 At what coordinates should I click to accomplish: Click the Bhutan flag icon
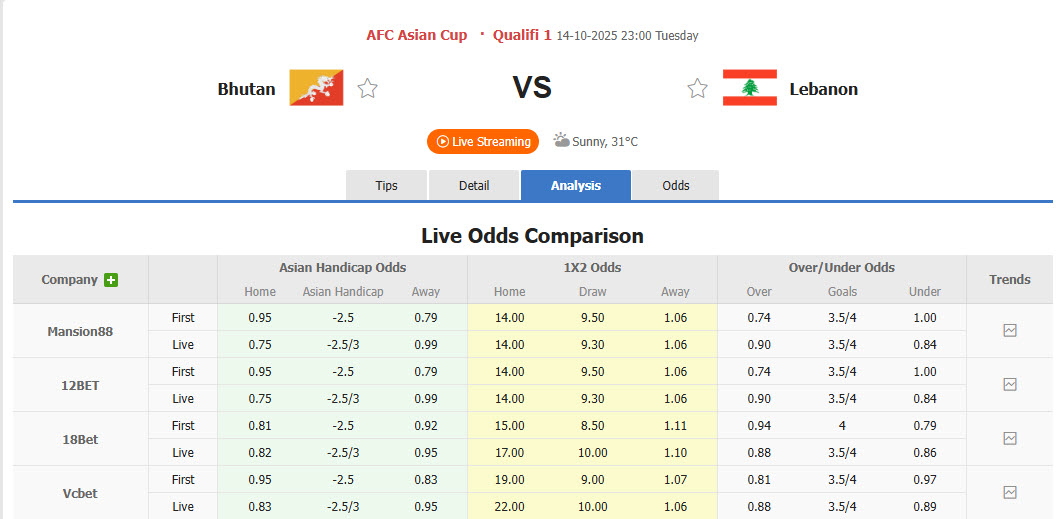click(316, 88)
